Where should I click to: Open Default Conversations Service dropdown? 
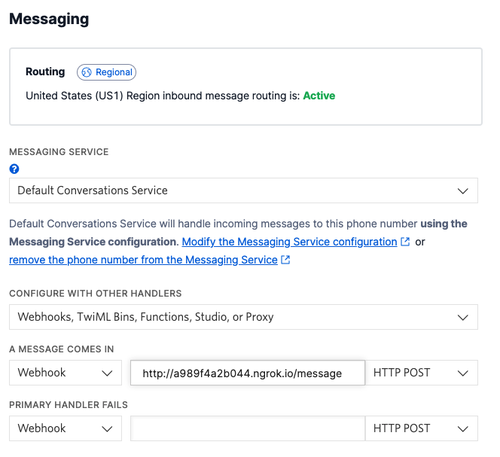coord(243,191)
